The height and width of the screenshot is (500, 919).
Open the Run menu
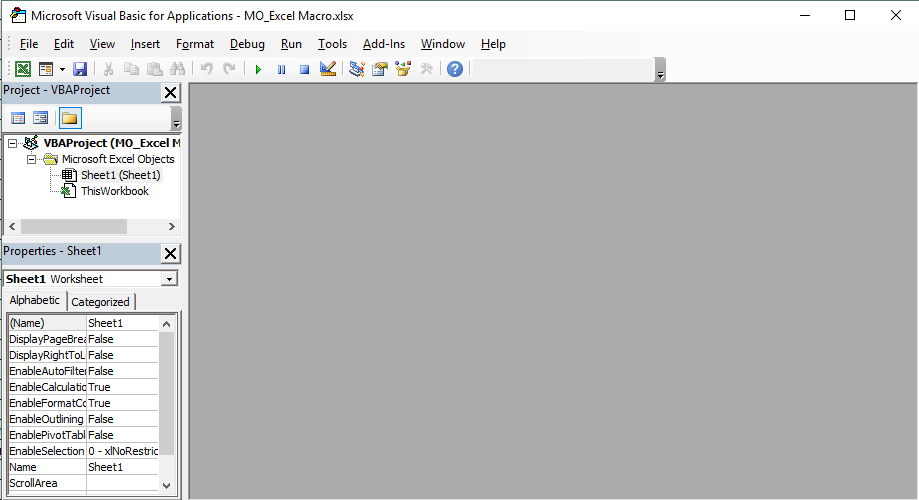point(291,44)
